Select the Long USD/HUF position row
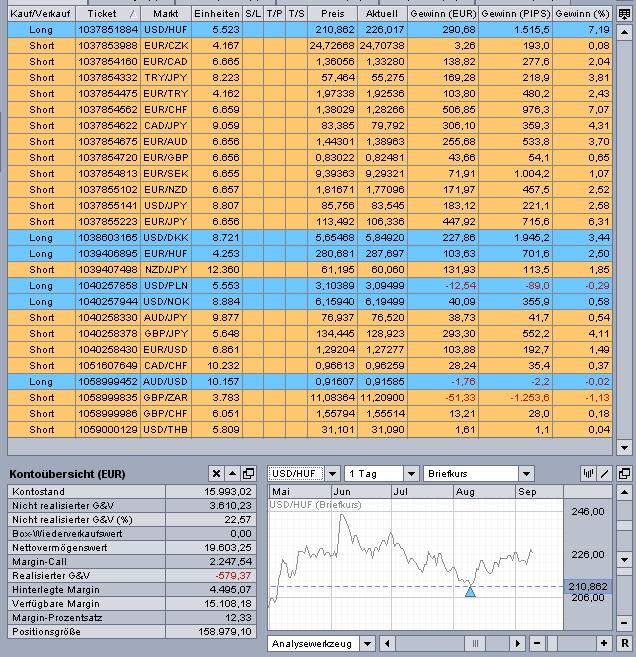The height and width of the screenshot is (657, 636). 310,30
